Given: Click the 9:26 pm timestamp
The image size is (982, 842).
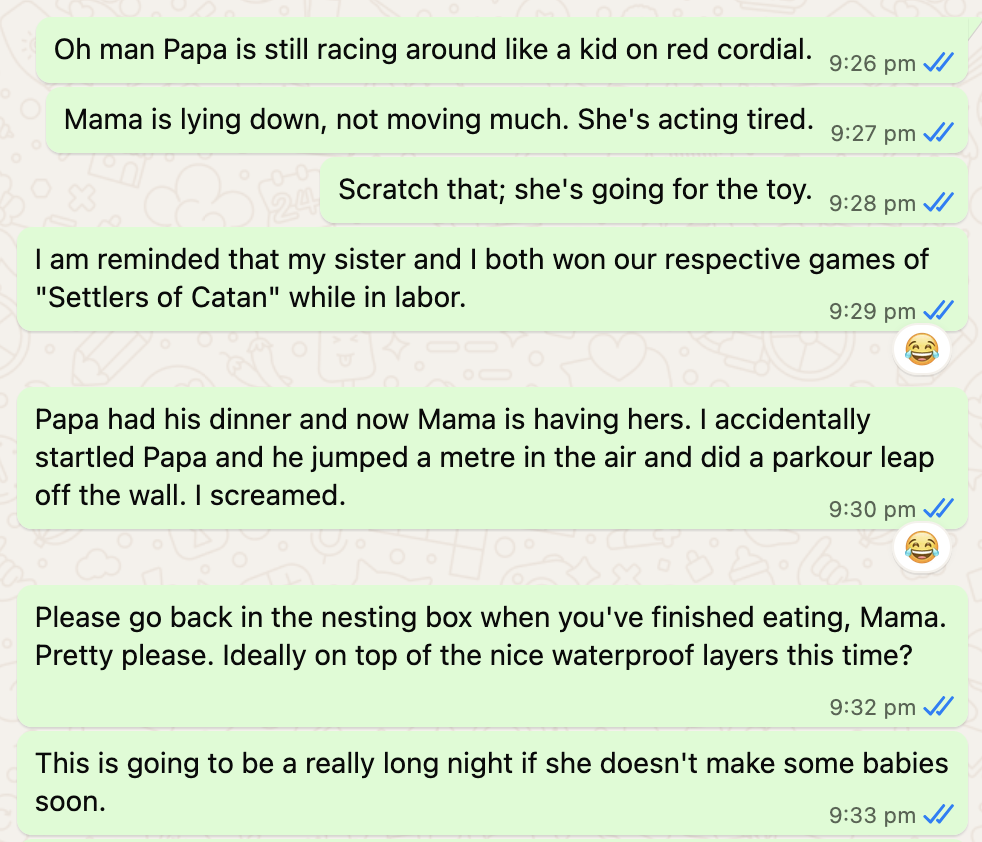Looking at the screenshot, I should (872, 64).
